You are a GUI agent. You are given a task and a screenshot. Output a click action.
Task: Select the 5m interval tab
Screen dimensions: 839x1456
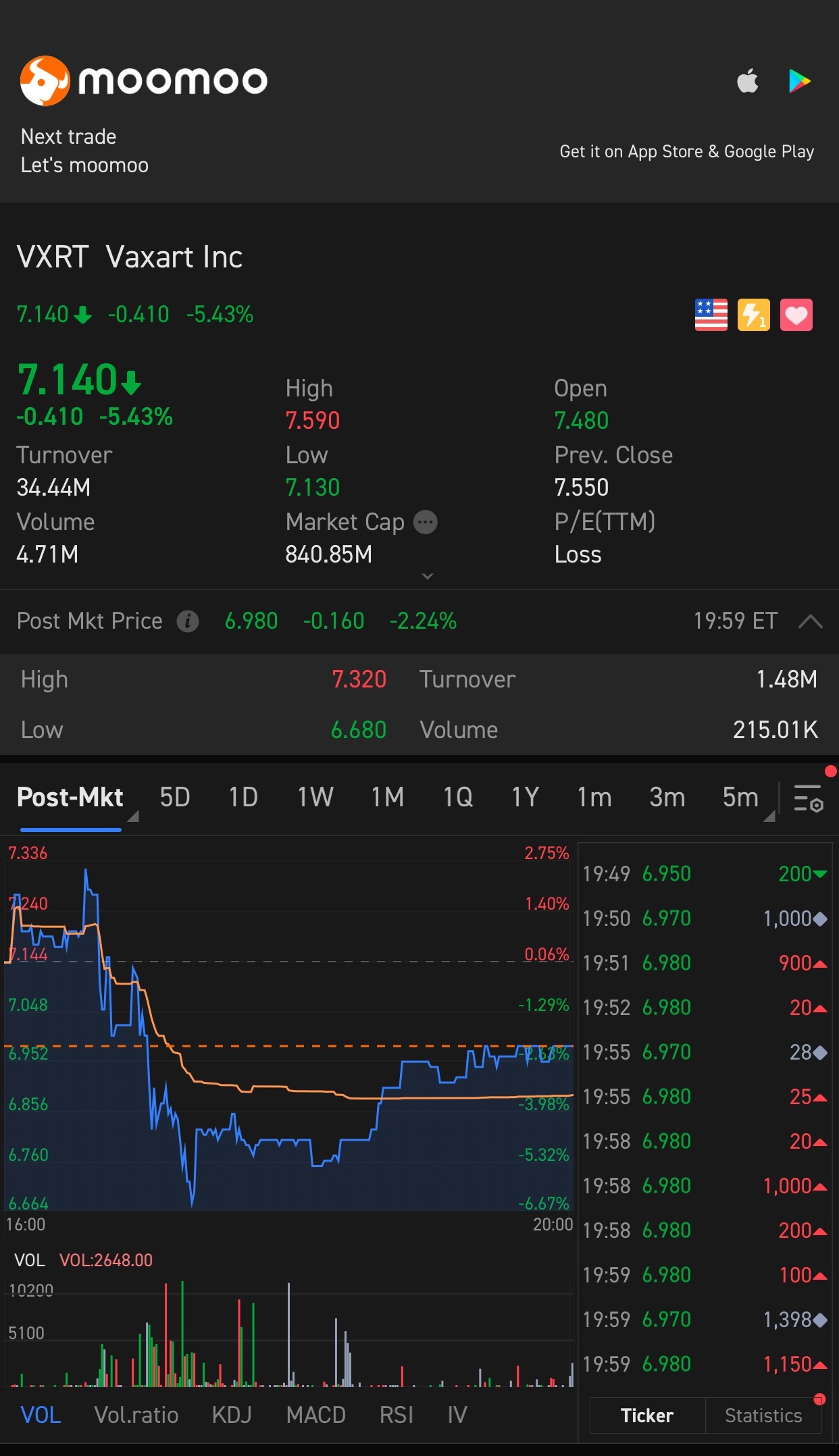(x=740, y=798)
